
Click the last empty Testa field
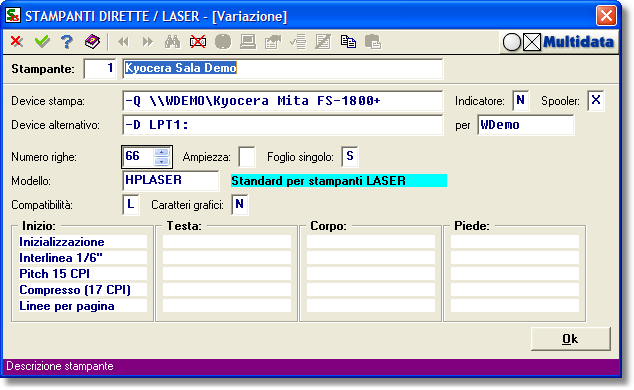(x=227, y=306)
